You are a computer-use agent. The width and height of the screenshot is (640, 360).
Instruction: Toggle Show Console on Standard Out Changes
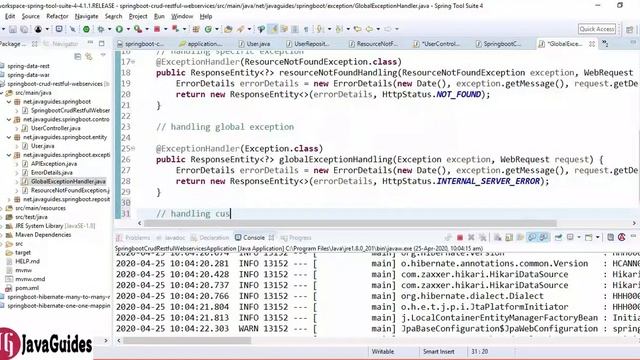tap(532, 238)
